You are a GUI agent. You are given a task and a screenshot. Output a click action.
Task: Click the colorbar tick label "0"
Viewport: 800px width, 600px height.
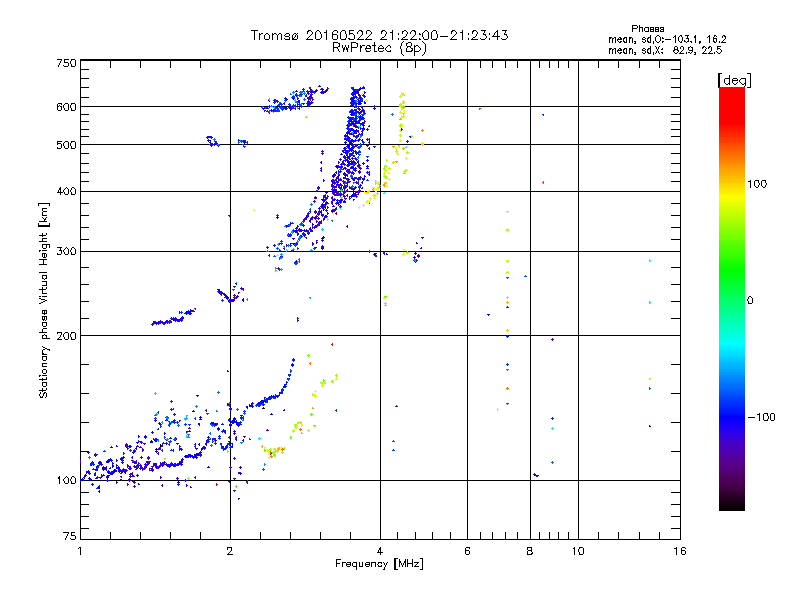pyautogui.click(x=750, y=300)
